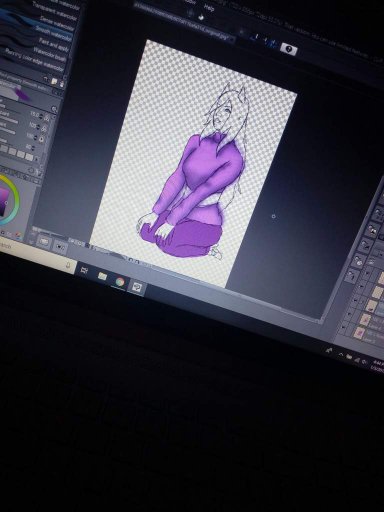The height and width of the screenshot is (512, 384).
Task: Open File Explorer from the taskbar
Action: click(x=102, y=276)
